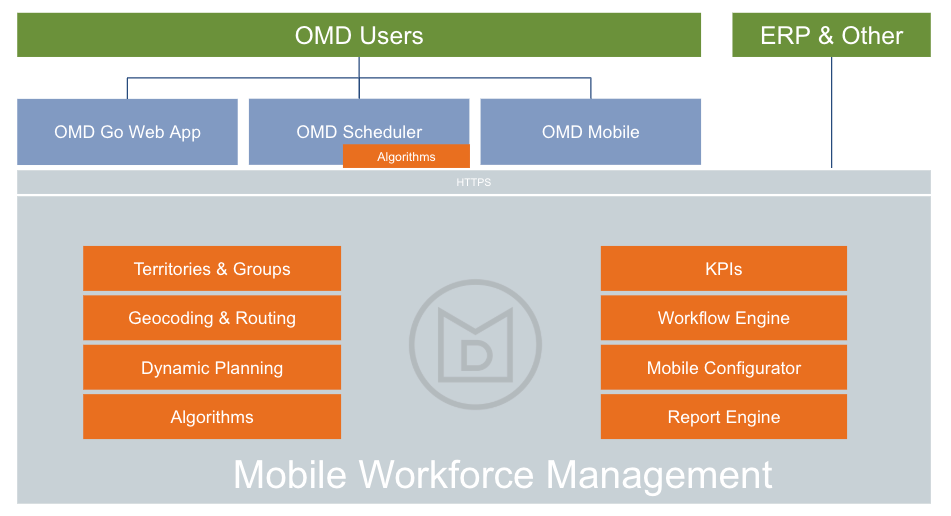Open the OMD Mobile block
Viewport: 951px width, 516px height.
[x=590, y=131]
